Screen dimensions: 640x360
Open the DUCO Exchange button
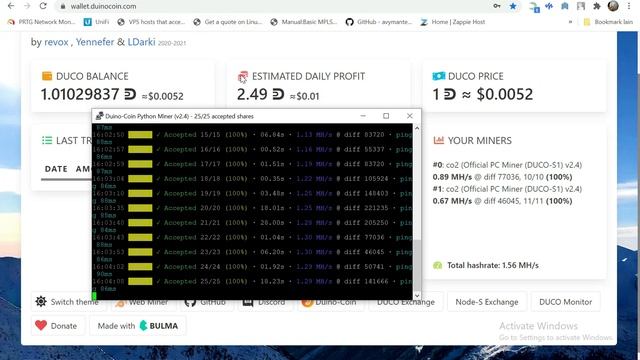(406, 302)
